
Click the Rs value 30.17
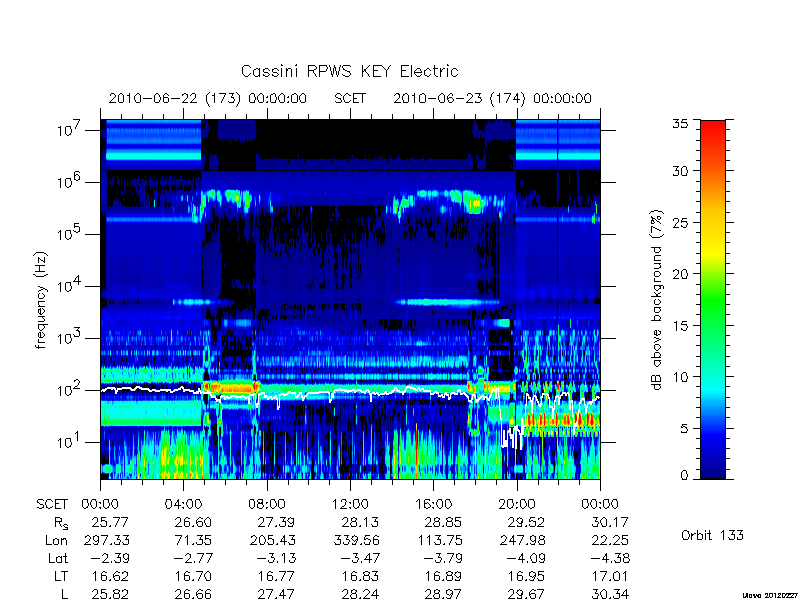(x=610, y=522)
